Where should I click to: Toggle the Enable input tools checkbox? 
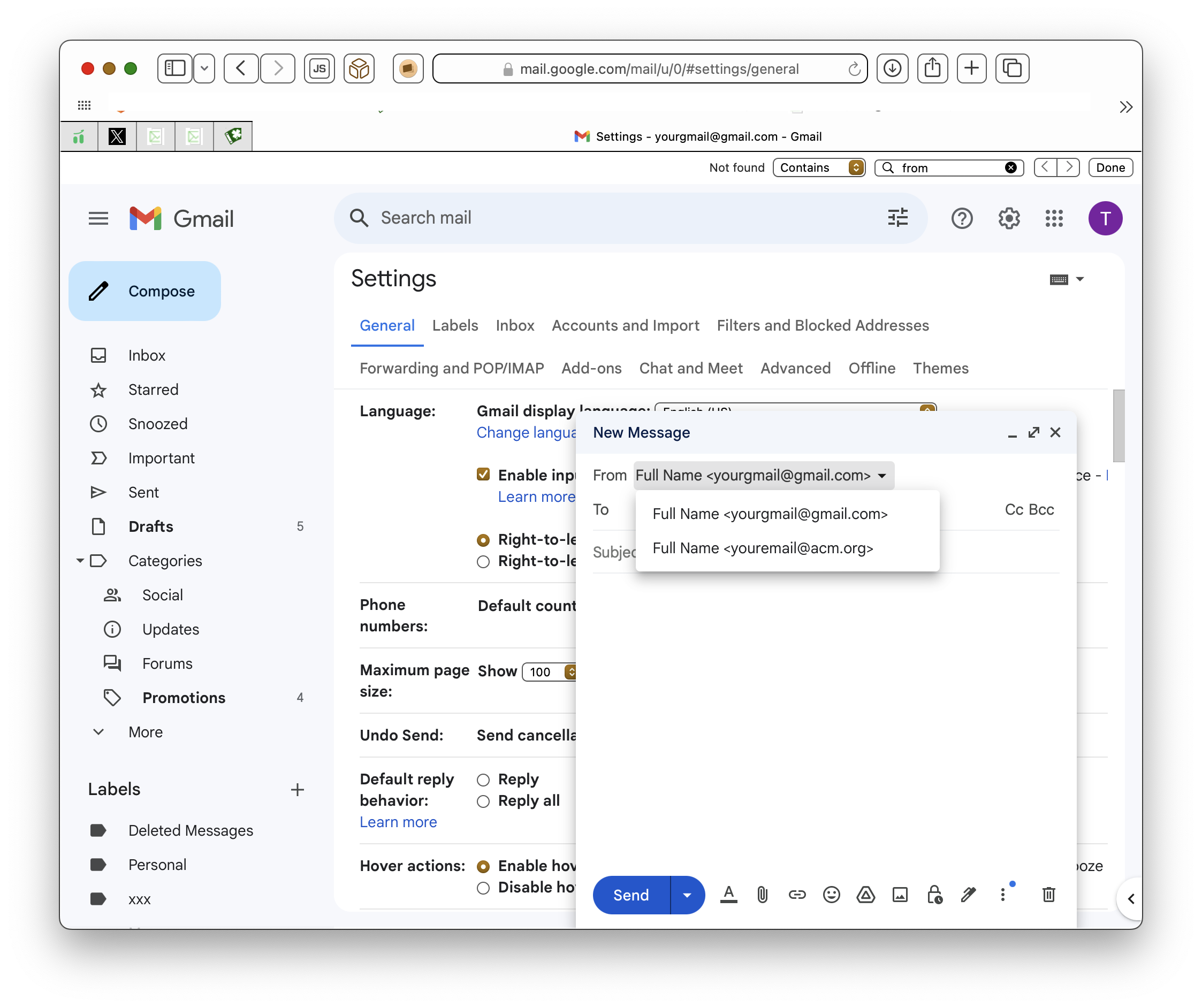483,474
